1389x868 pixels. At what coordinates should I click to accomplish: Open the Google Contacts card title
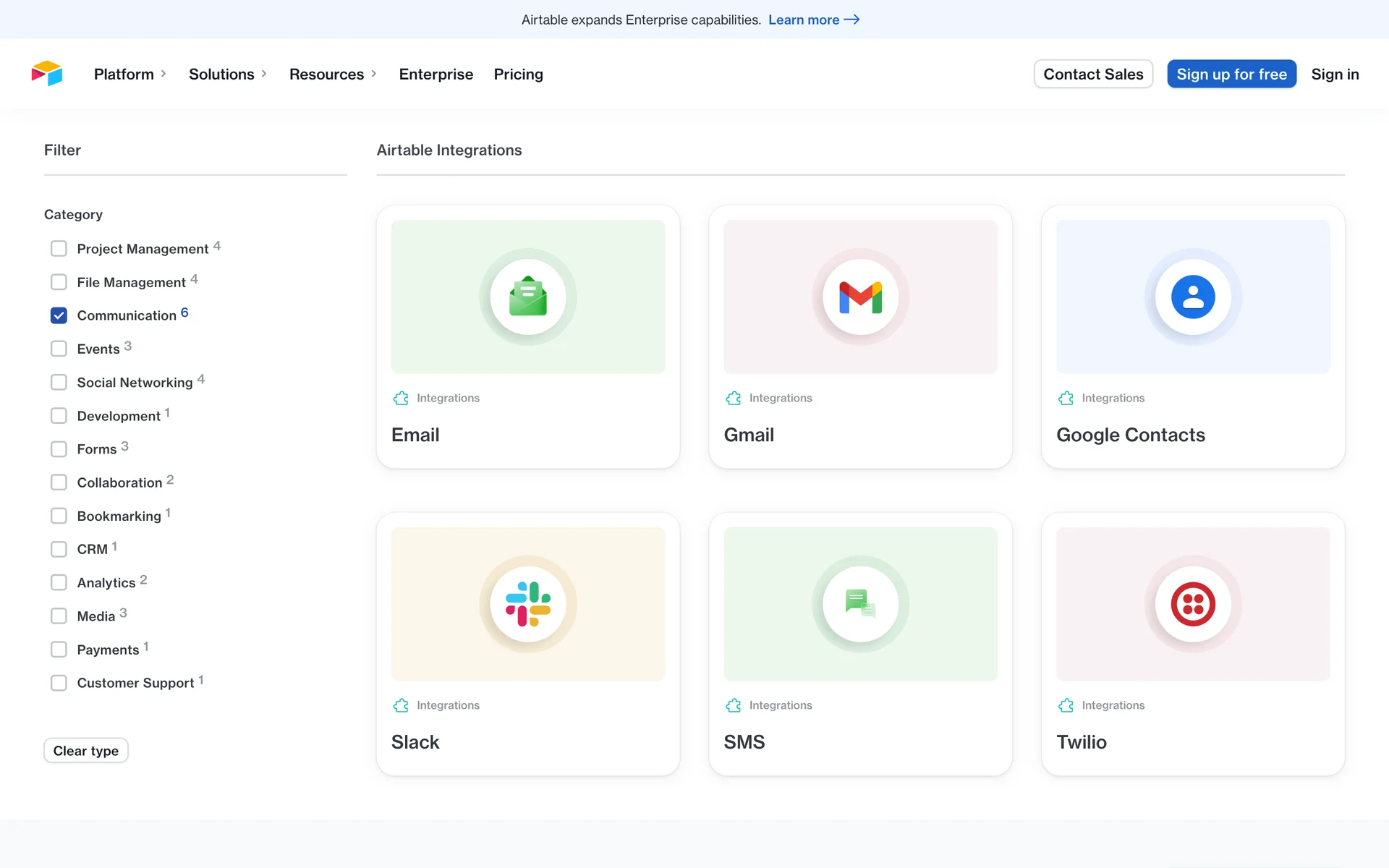coord(1130,435)
